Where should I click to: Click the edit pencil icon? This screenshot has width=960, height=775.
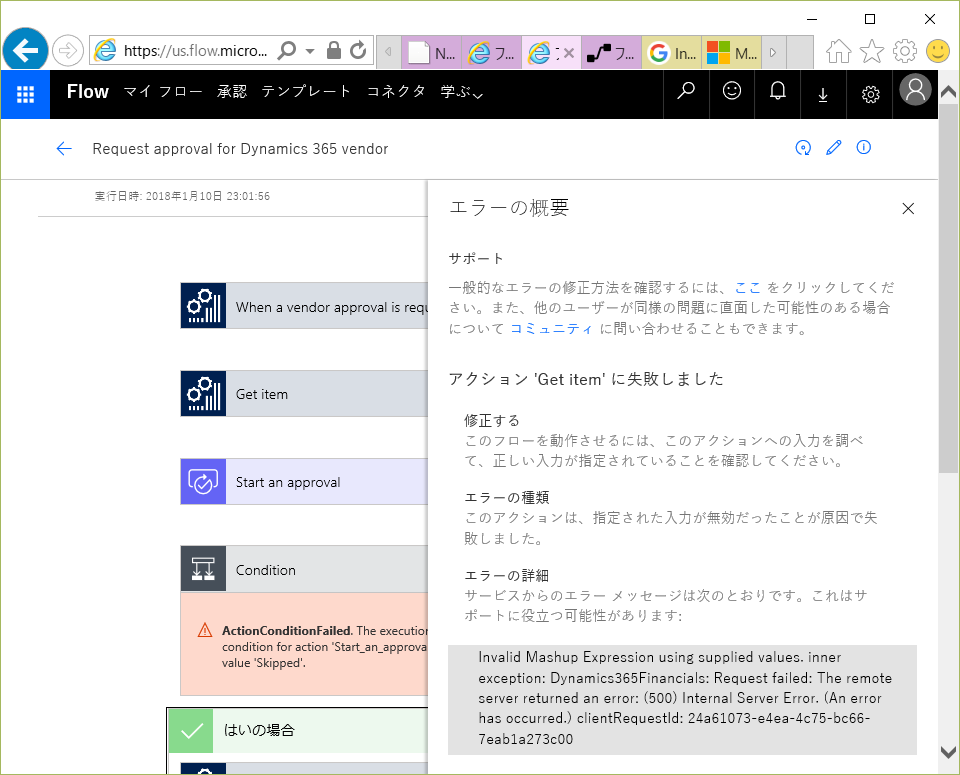tap(833, 148)
